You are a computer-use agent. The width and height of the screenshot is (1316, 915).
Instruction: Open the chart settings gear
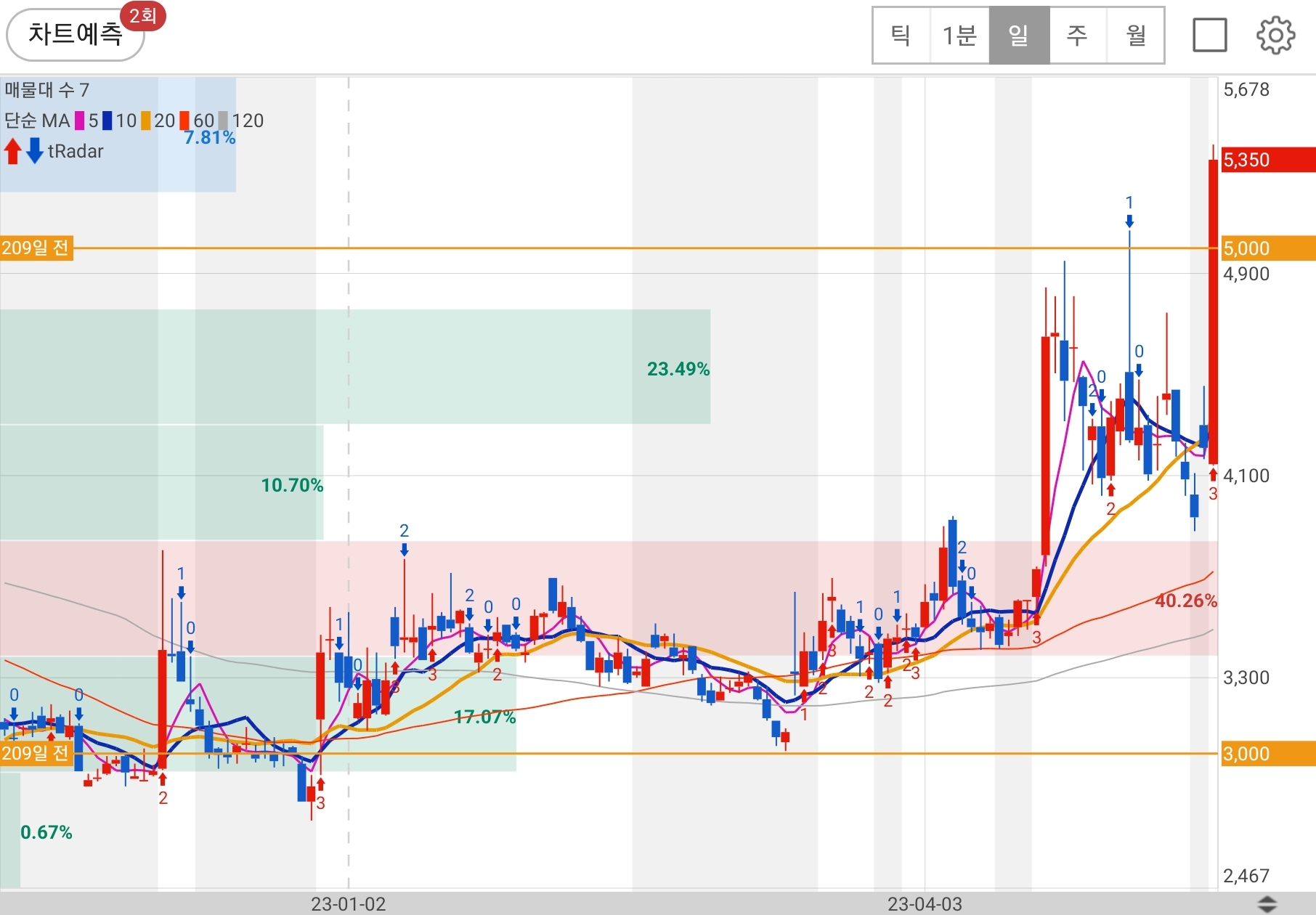pyautogui.click(x=1275, y=35)
